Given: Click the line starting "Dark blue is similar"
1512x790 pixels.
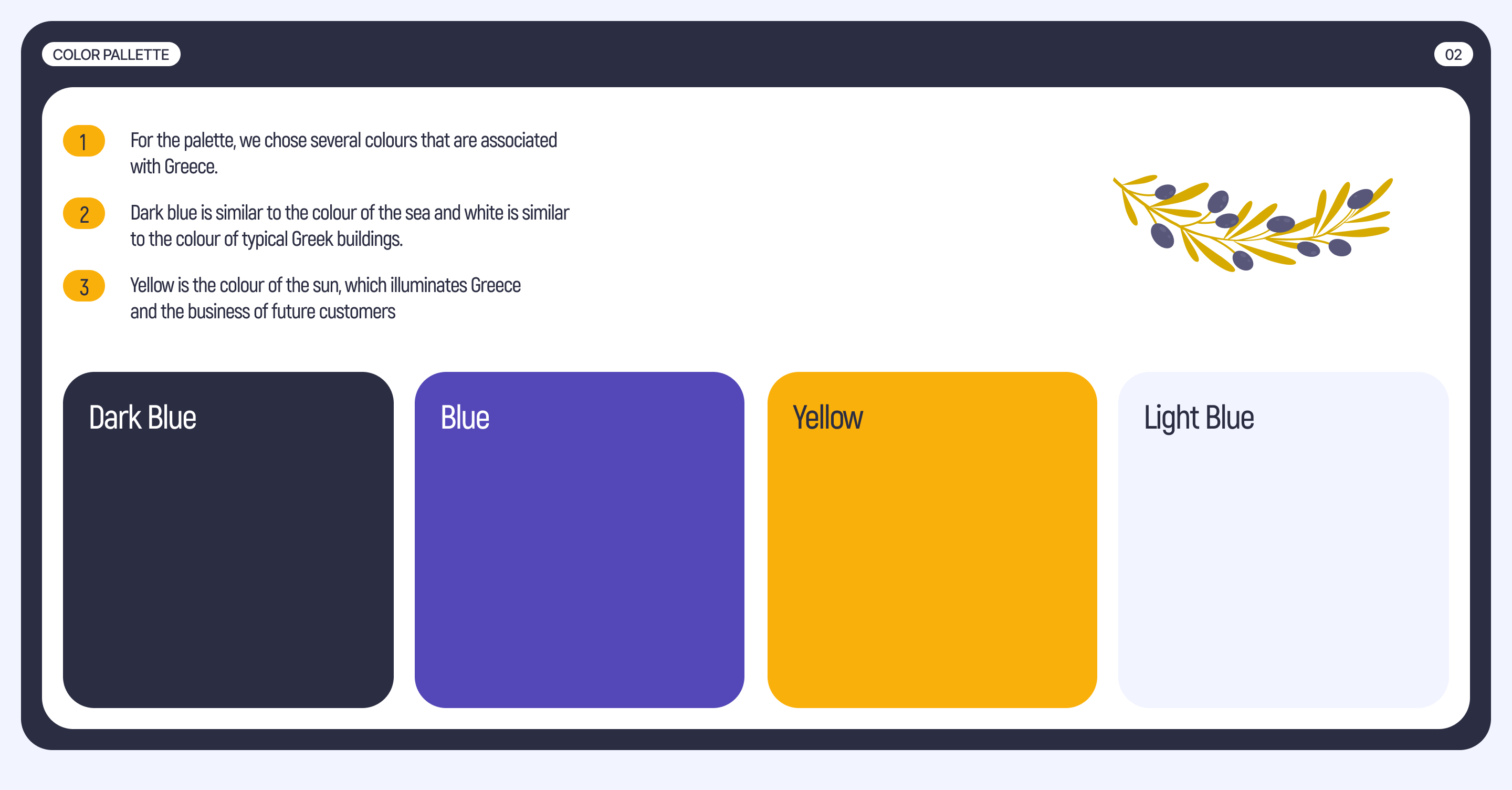Looking at the screenshot, I should point(349,213).
